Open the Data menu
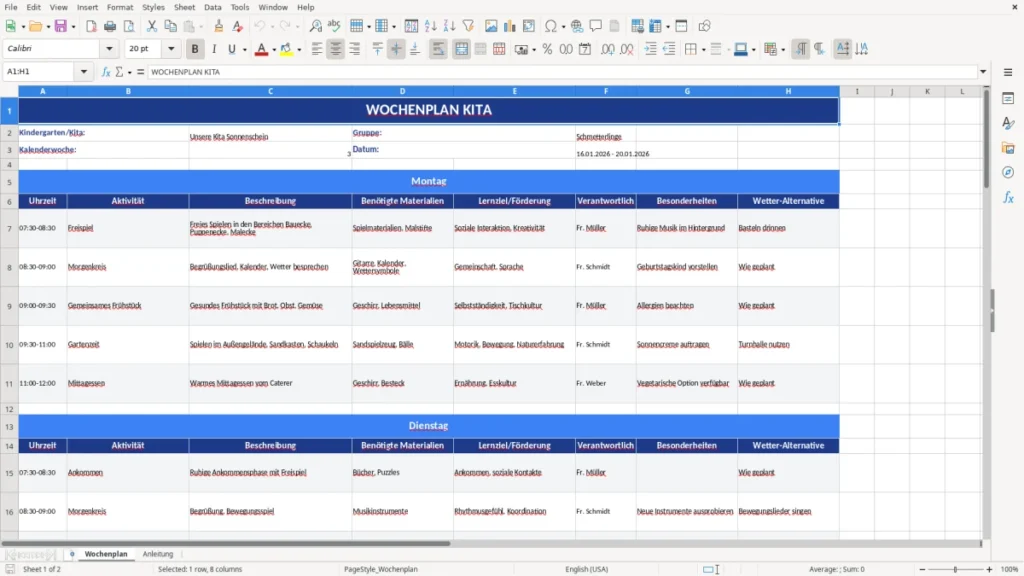 [213, 7]
